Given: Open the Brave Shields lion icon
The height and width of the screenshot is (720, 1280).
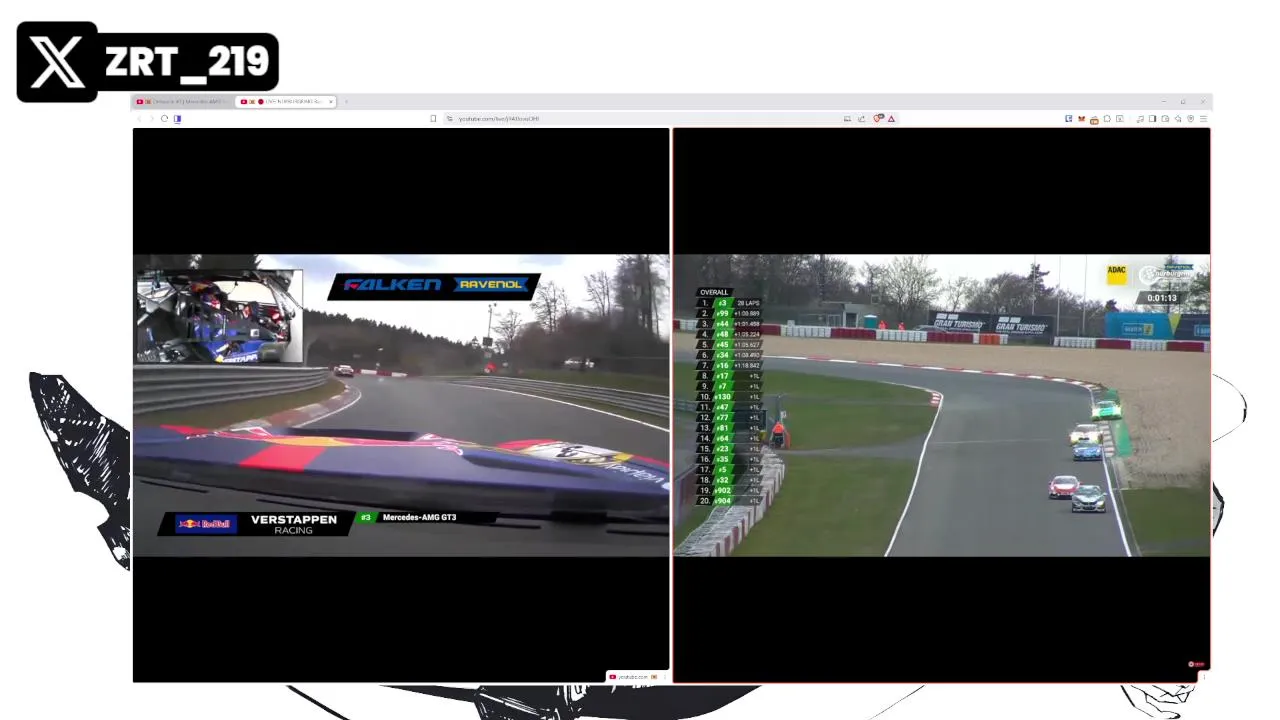Looking at the screenshot, I should point(878,119).
